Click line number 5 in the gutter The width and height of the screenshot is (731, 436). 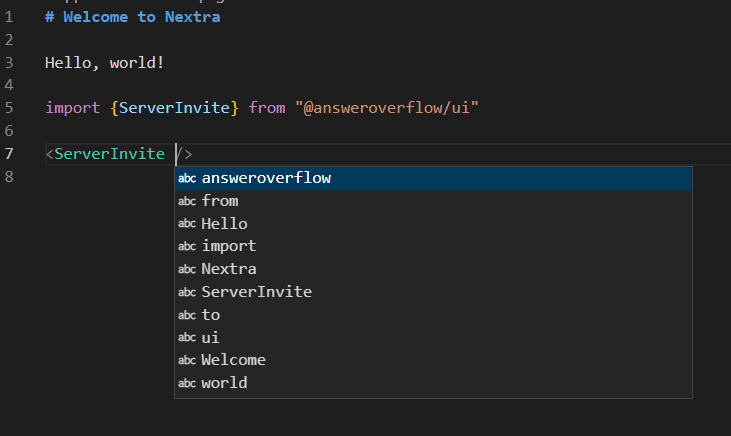9,108
